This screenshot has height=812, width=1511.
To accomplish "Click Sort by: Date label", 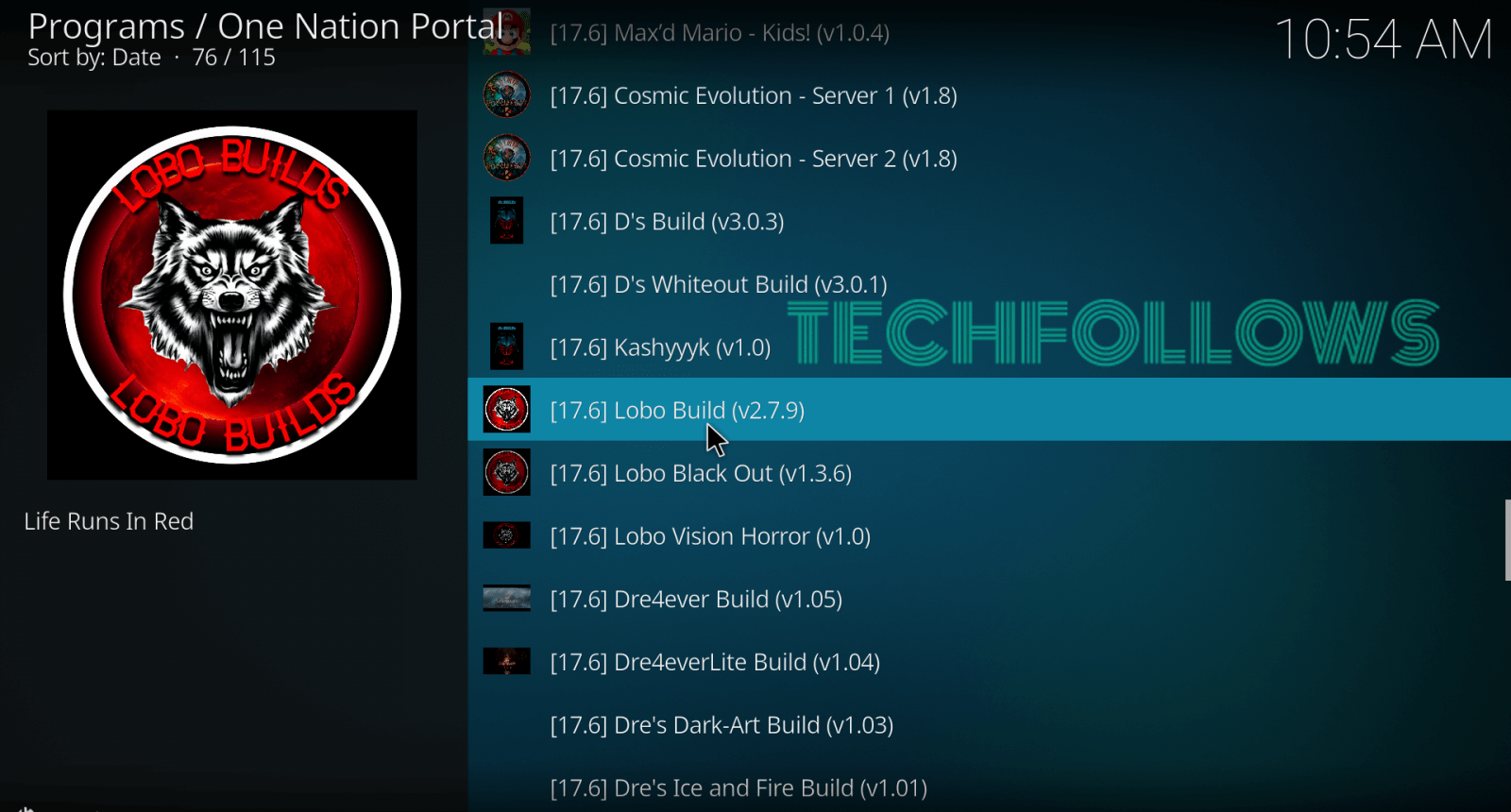I will 94,58.
